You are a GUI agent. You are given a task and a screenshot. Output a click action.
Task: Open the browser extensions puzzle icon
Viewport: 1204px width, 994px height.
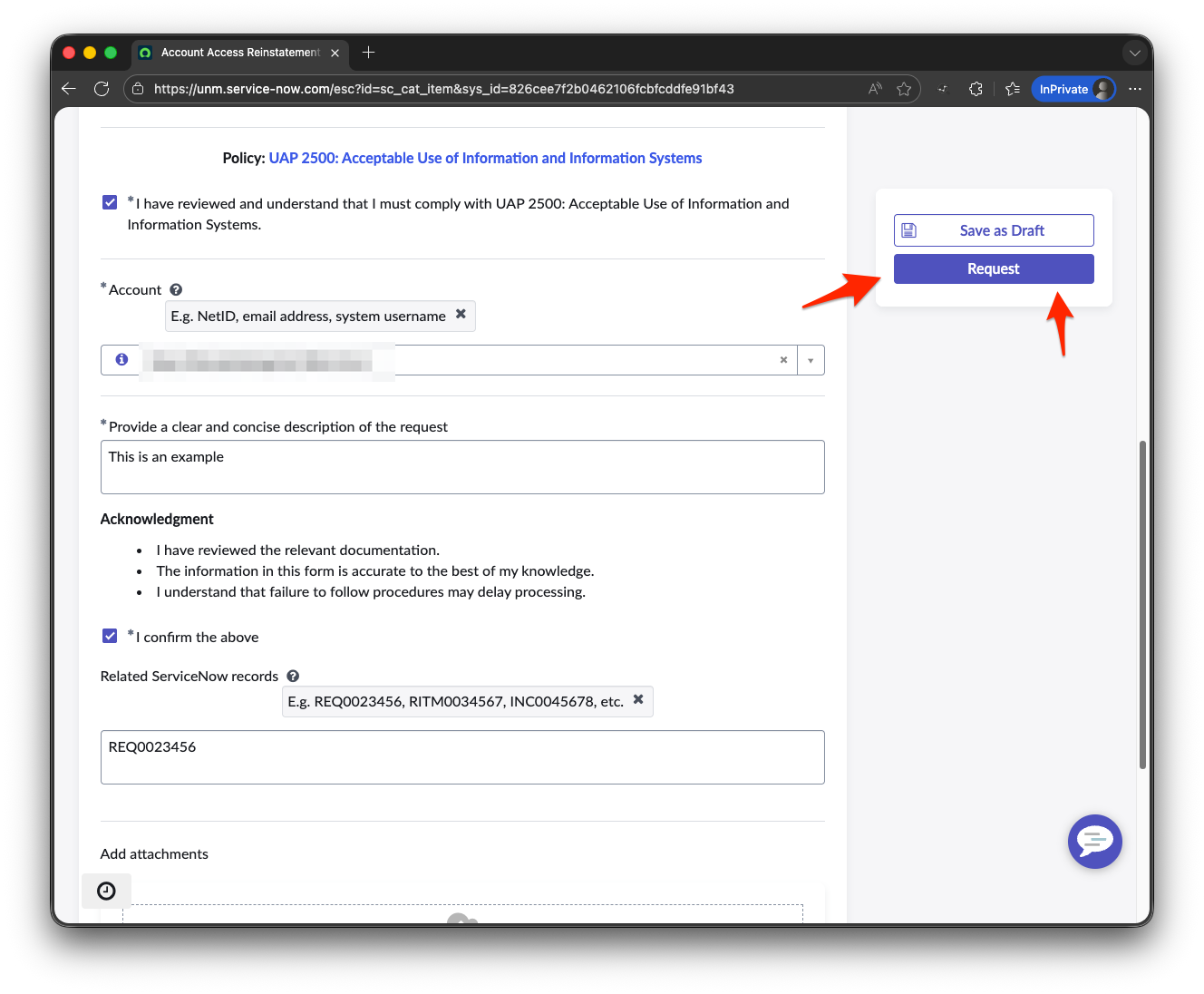pos(976,88)
